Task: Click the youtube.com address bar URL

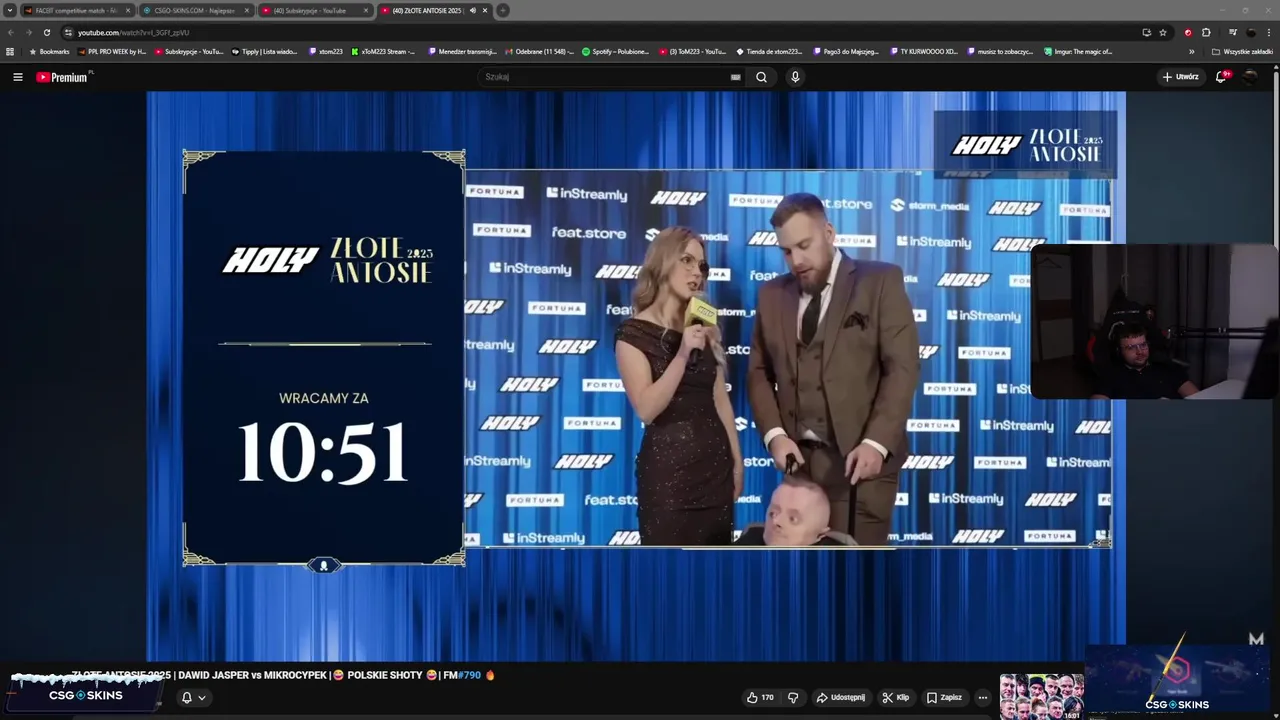Action: pyautogui.click(x=133, y=32)
